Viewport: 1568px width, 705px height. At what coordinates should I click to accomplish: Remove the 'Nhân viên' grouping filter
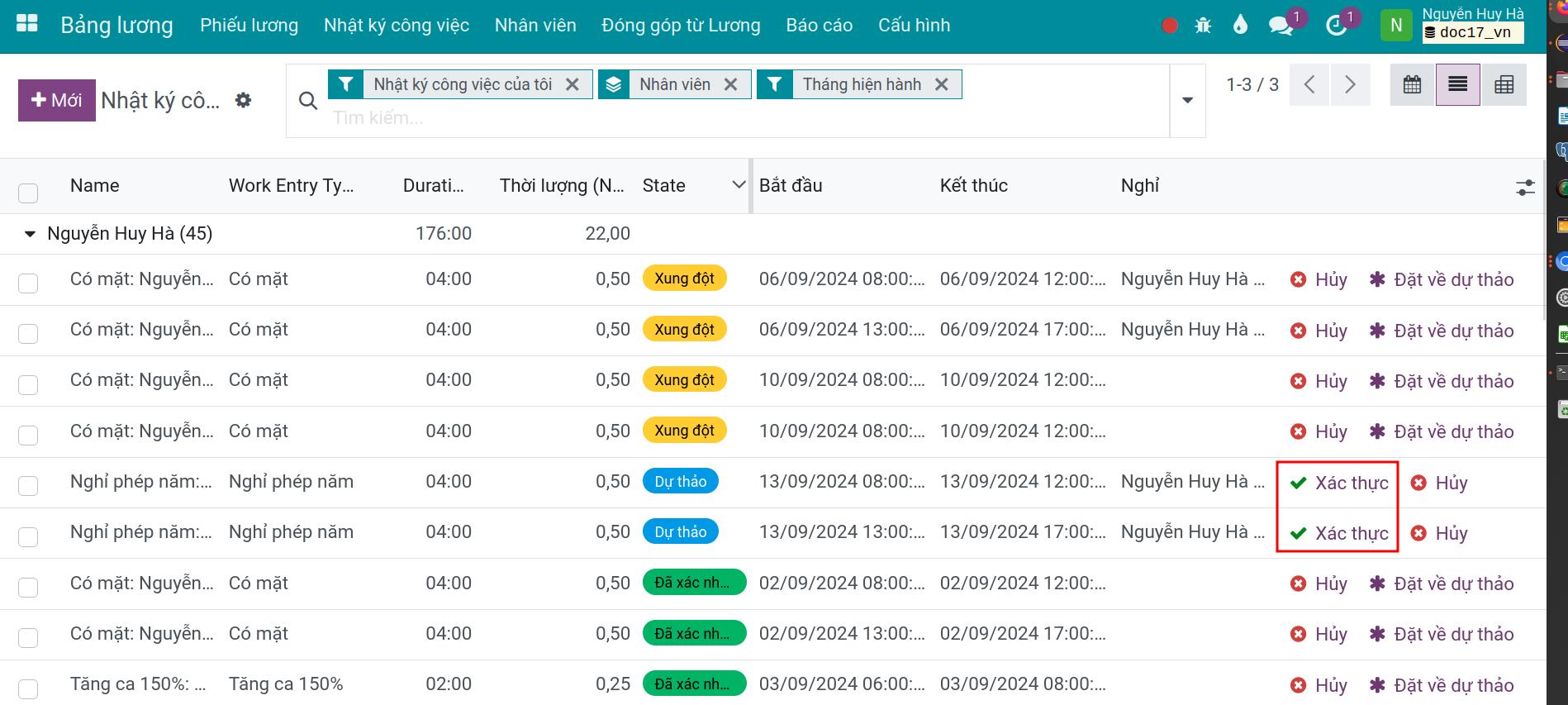click(730, 84)
